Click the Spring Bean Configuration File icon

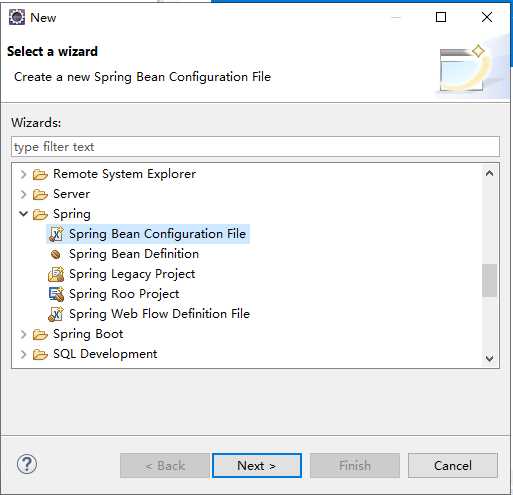click(56, 234)
